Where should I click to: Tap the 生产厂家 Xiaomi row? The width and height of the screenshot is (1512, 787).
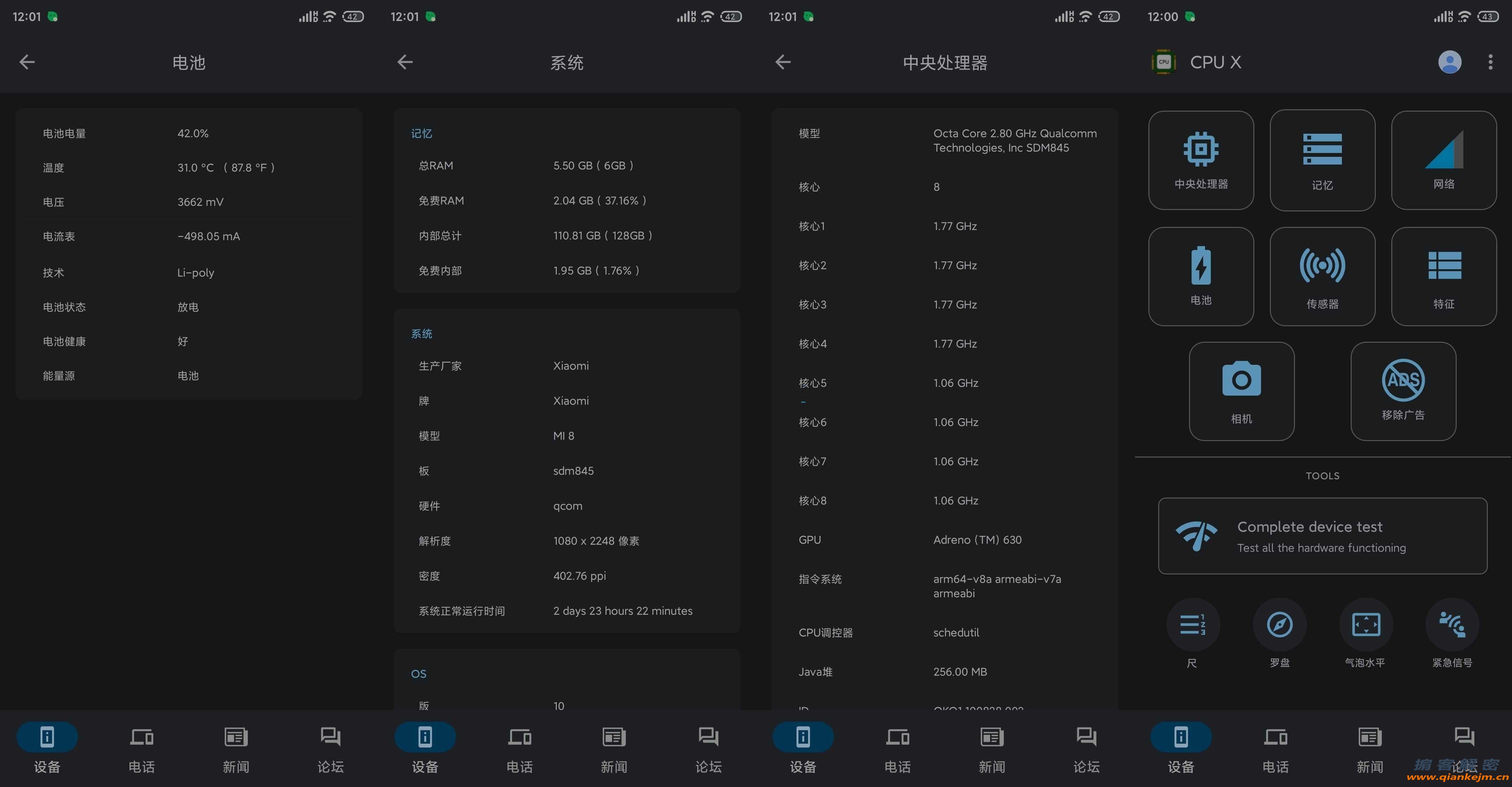[x=566, y=366]
